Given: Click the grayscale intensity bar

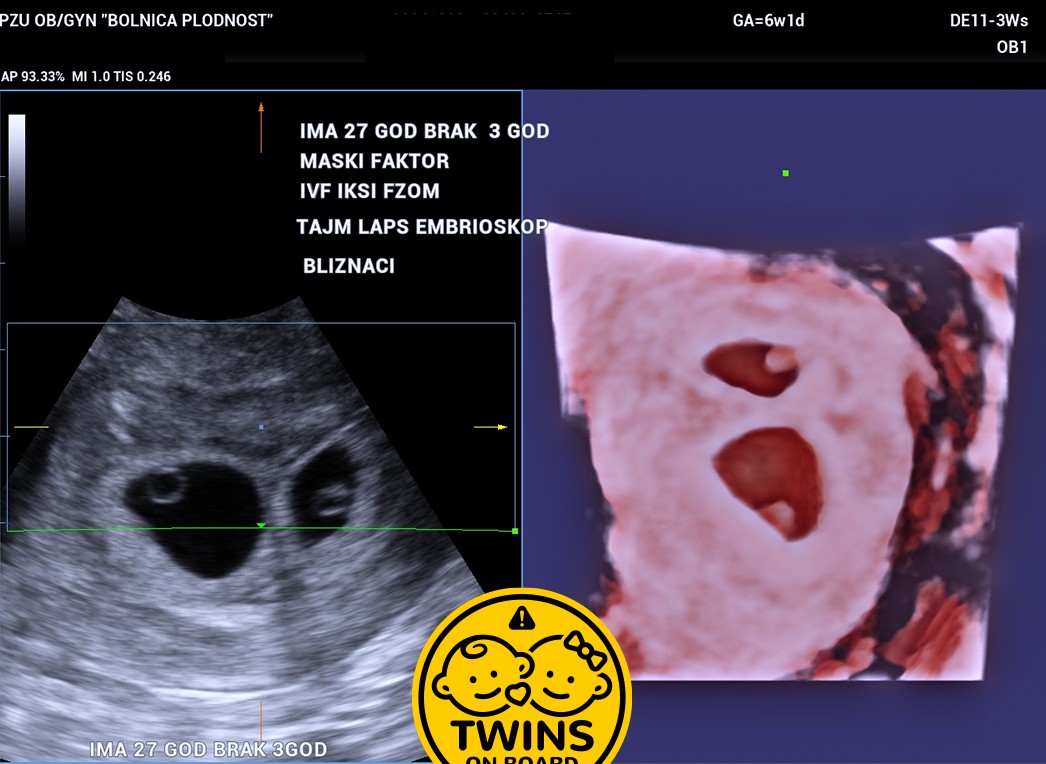Looking at the screenshot, I should click(x=17, y=181).
